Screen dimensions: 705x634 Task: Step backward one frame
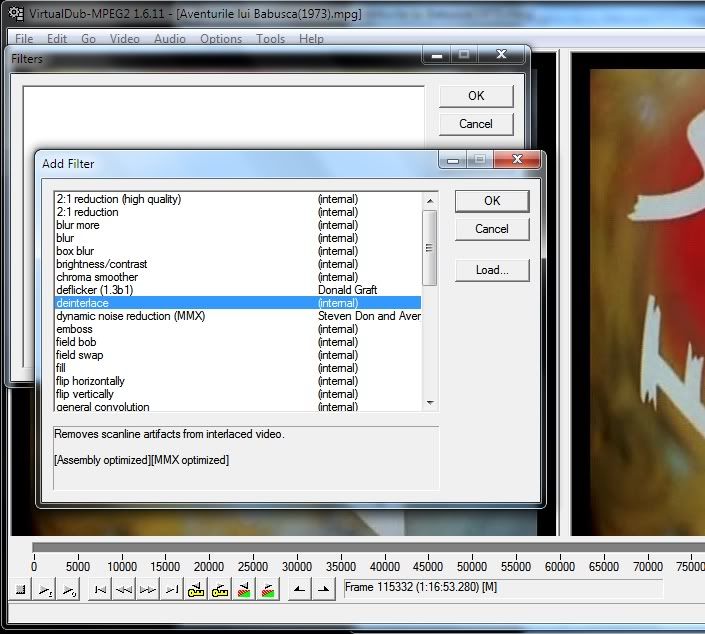(x=123, y=591)
